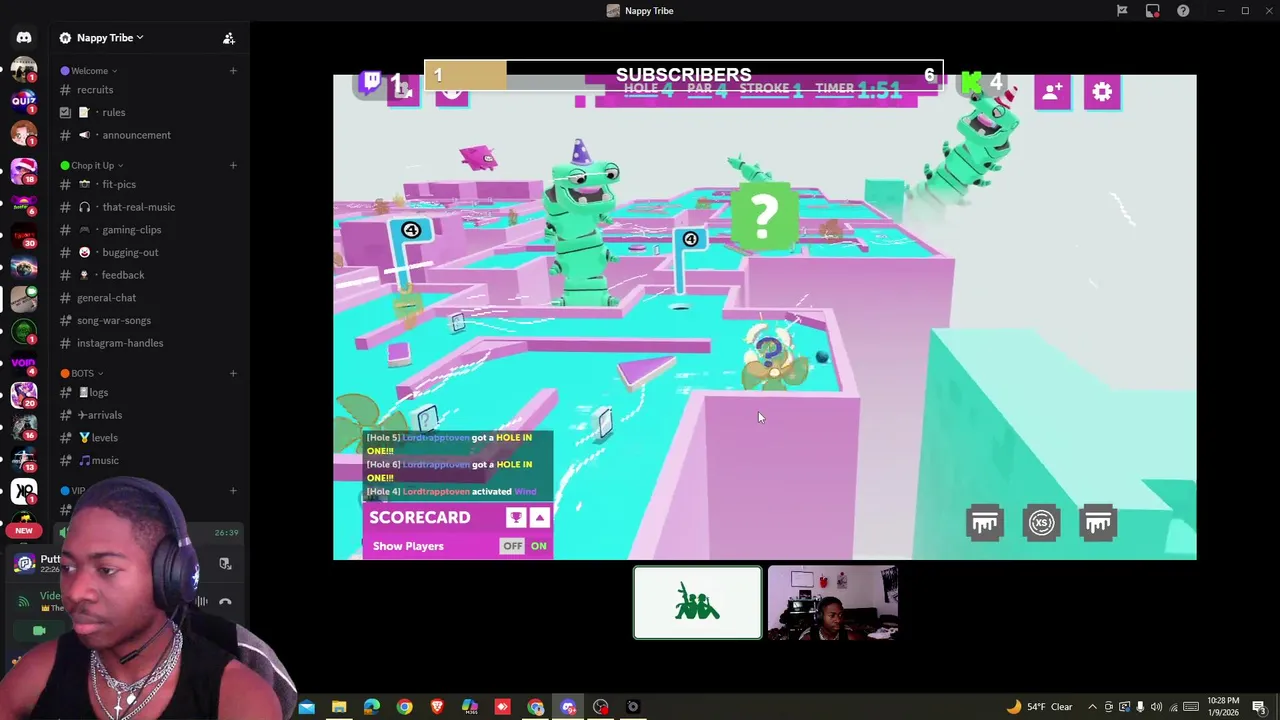Screen dimensions: 1280x720
Task: Click the XS emote button in game
Action: pyautogui.click(x=1042, y=523)
